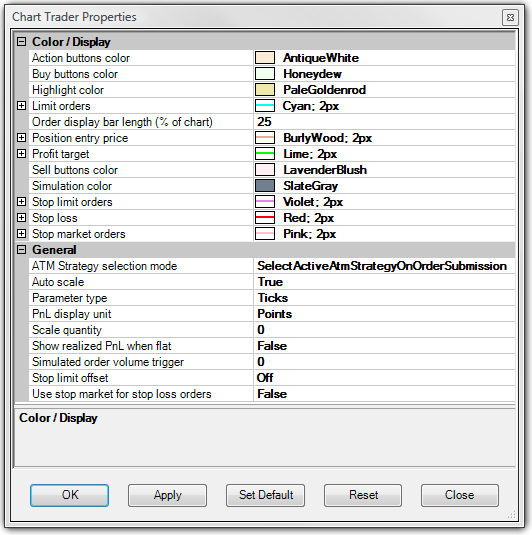Expand the Position entry price property
This screenshot has height=535, width=532.
click(21, 138)
